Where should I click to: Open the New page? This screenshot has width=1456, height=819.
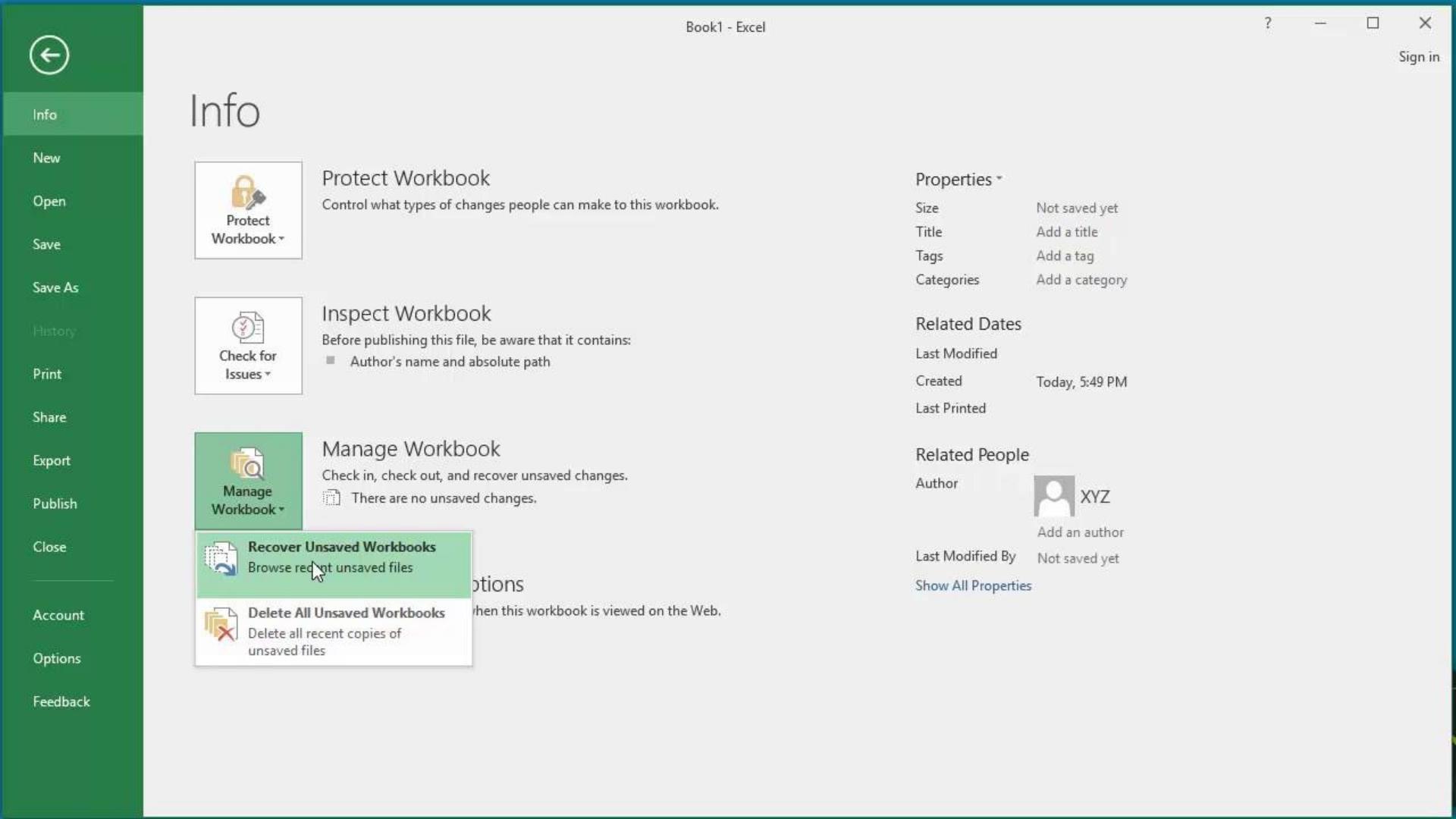click(73, 158)
